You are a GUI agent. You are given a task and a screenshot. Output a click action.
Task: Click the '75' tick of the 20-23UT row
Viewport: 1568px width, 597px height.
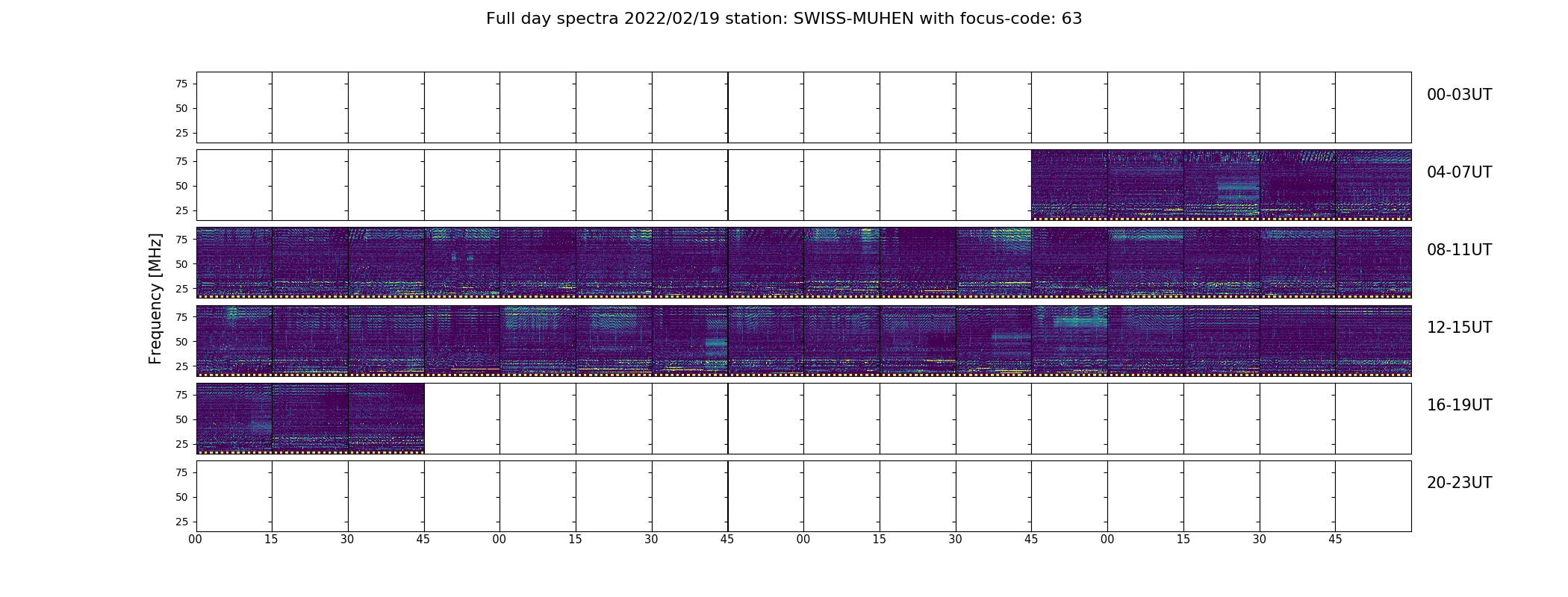pos(181,472)
